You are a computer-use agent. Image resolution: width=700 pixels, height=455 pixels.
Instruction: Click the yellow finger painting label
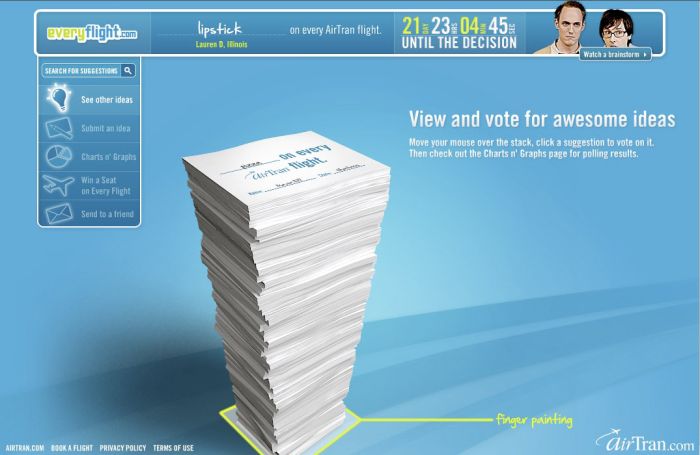[x=534, y=420]
